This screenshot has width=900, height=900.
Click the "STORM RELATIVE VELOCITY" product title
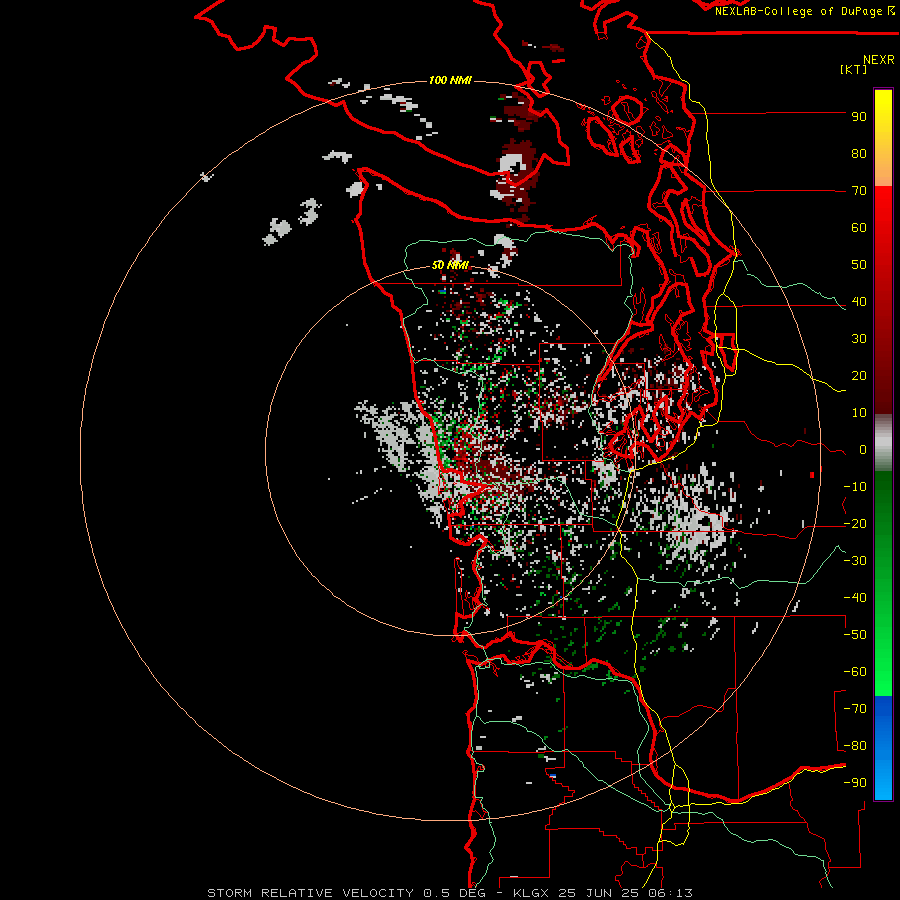(311, 893)
